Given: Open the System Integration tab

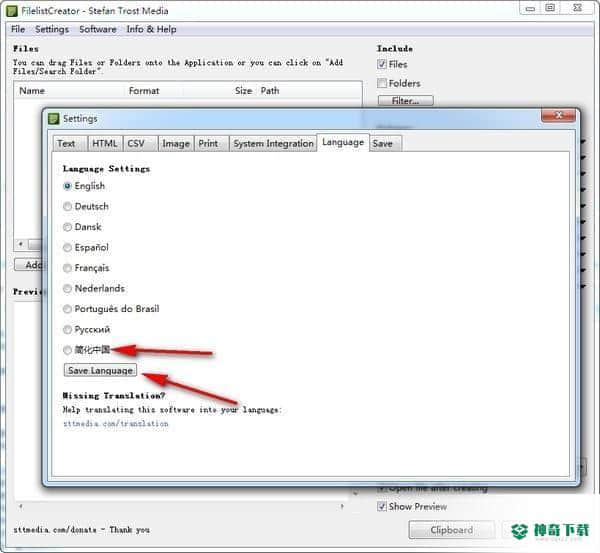Looking at the screenshot, I should tap(273, 144).
